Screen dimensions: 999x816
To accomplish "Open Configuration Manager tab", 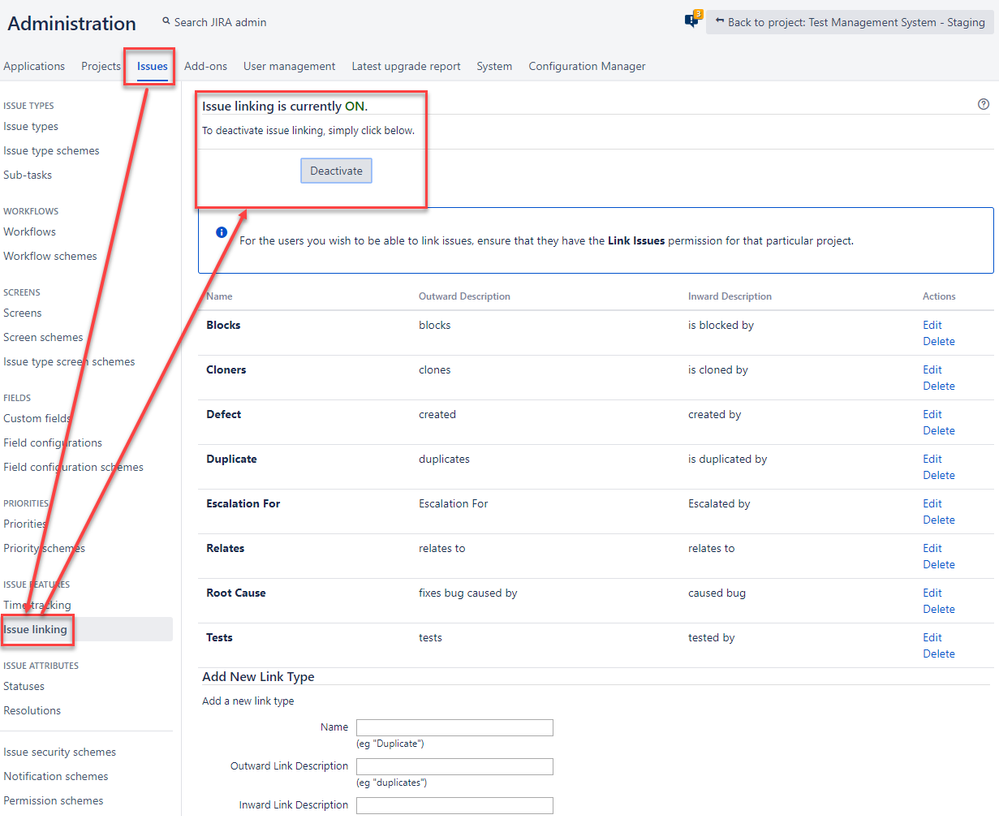I will tap(587, 66).
